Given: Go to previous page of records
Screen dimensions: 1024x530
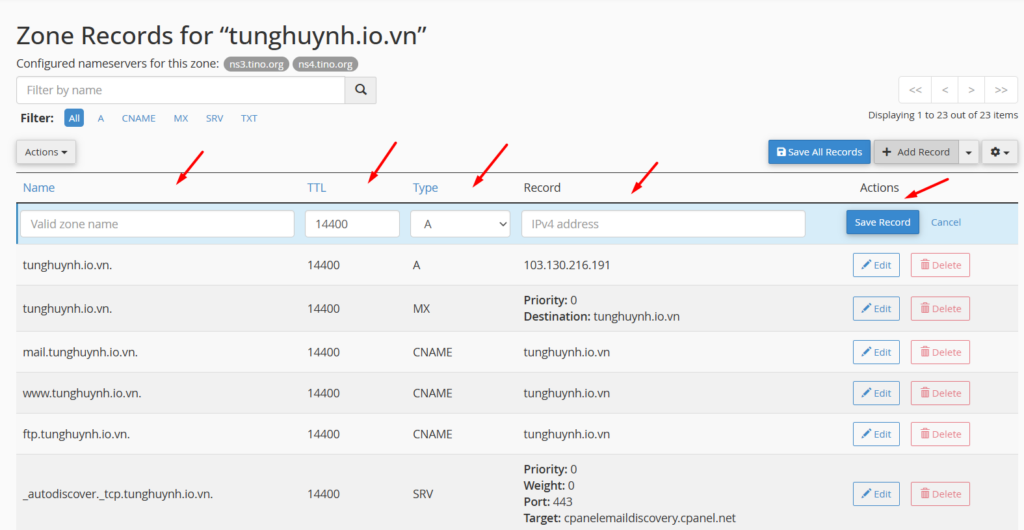Looking at the screenshot, I should (x=944, y=90).
